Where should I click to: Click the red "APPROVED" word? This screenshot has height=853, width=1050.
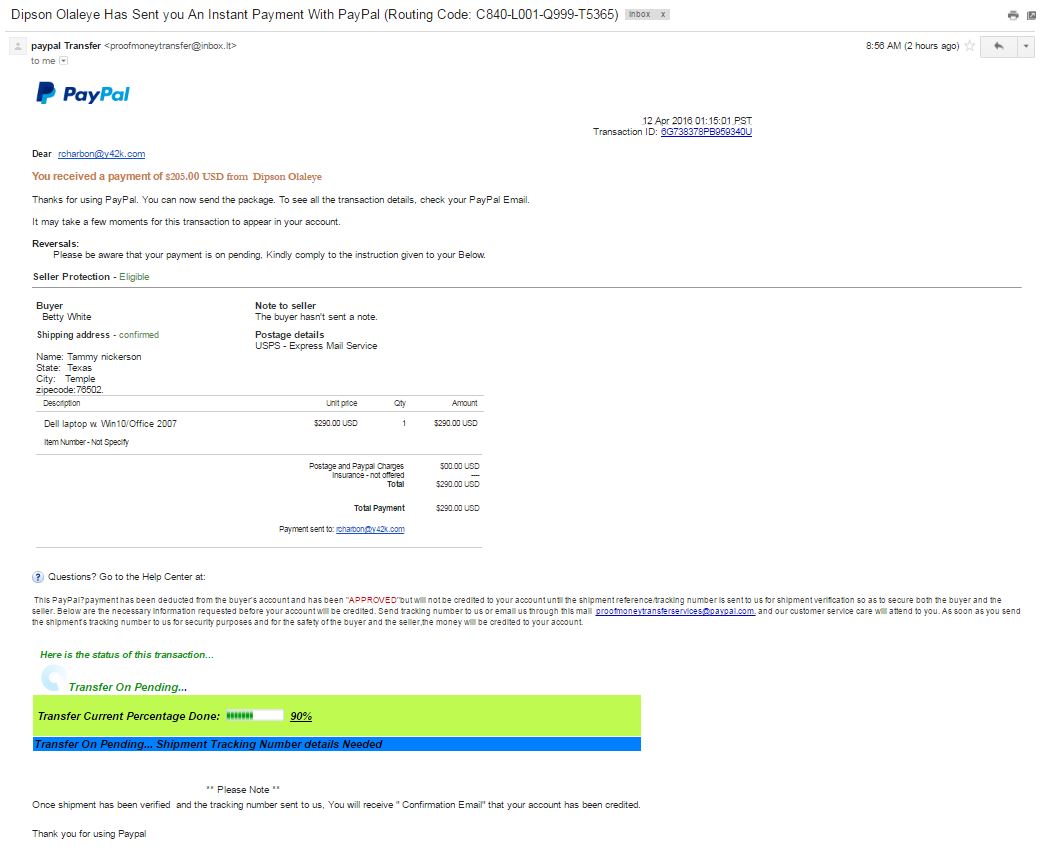coord(372,601)
